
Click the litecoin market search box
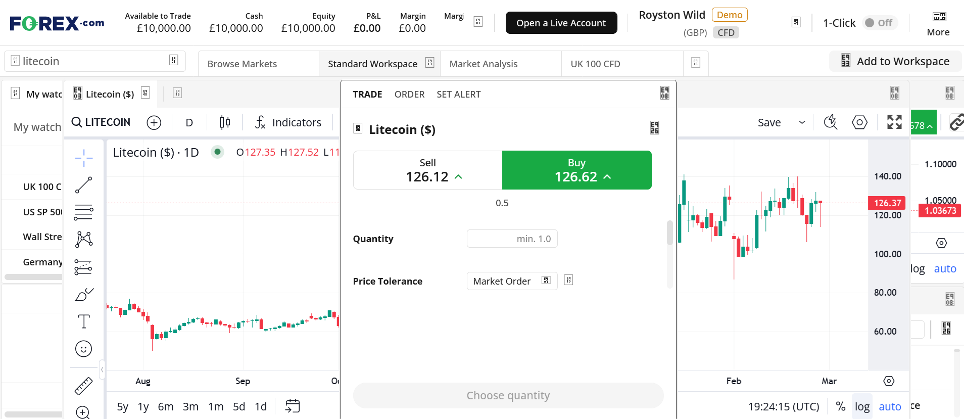pyautogui.click(x=95, y=61)
